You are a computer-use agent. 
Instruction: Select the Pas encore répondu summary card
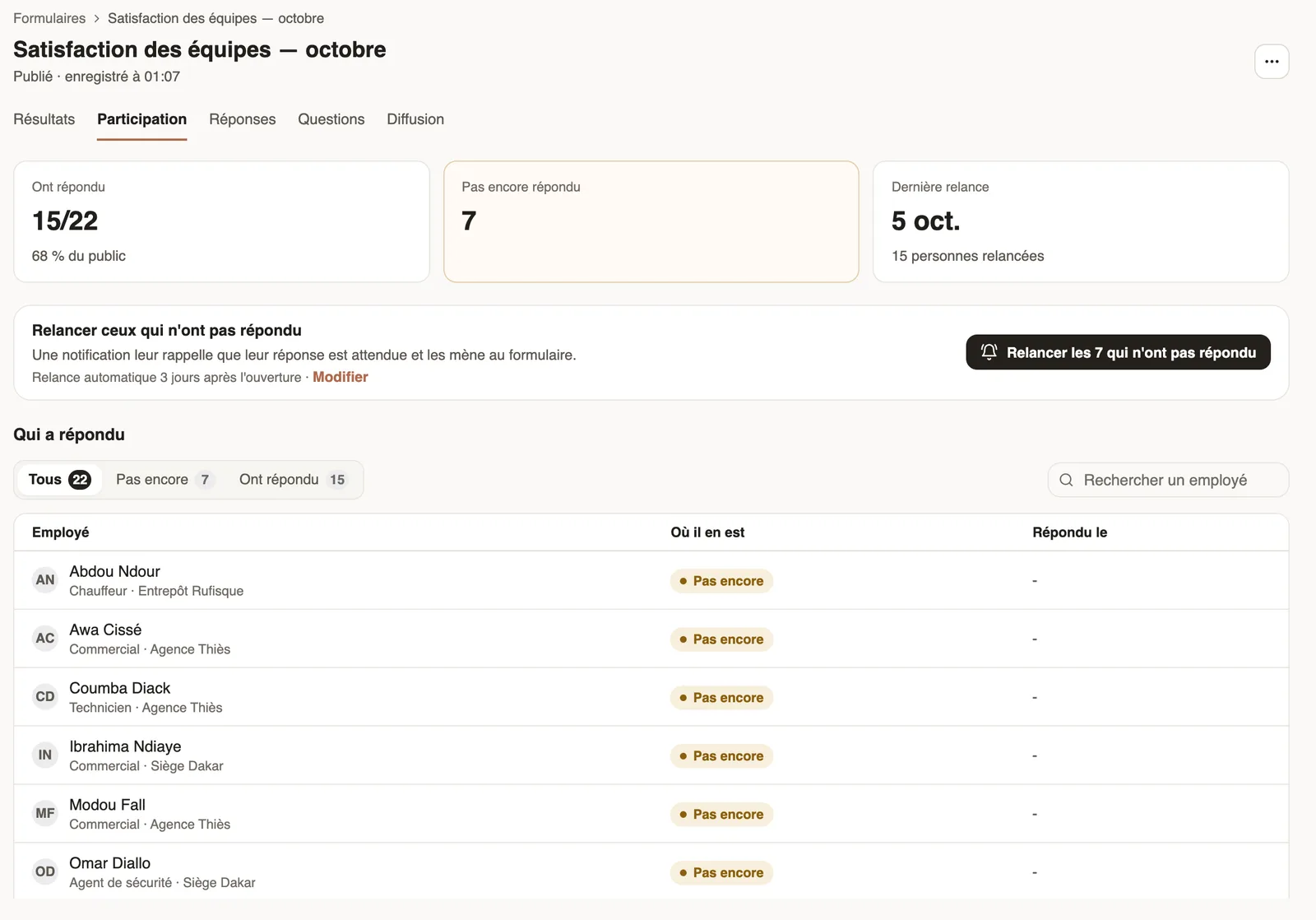651,221
